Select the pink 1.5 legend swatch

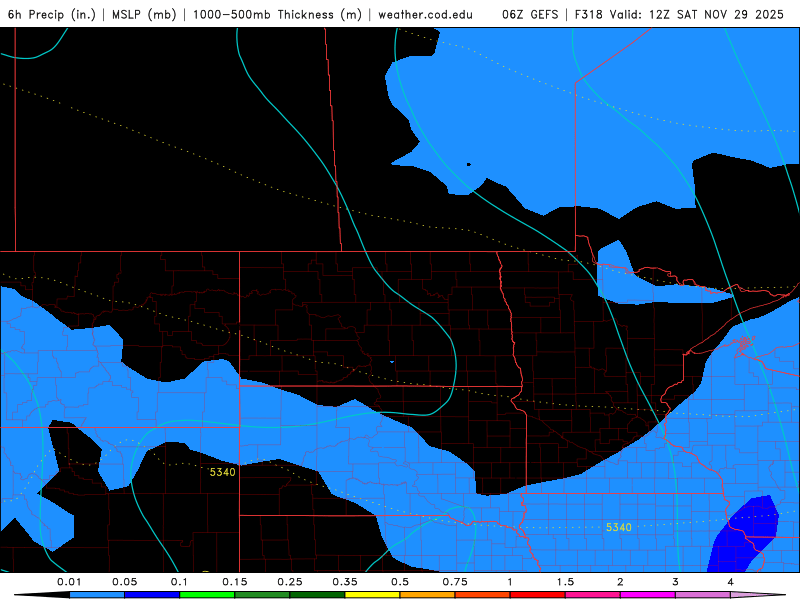click(593, 595)
